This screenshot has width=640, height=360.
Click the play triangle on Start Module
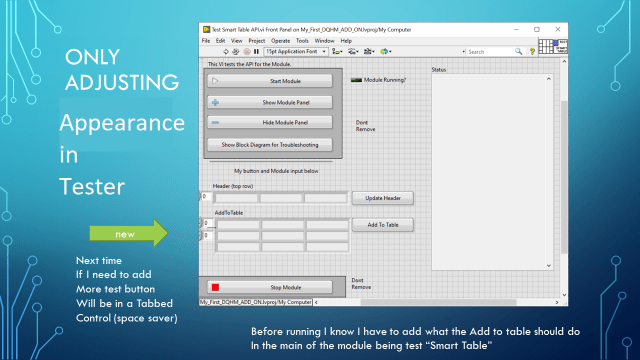[x=215, y=81]
